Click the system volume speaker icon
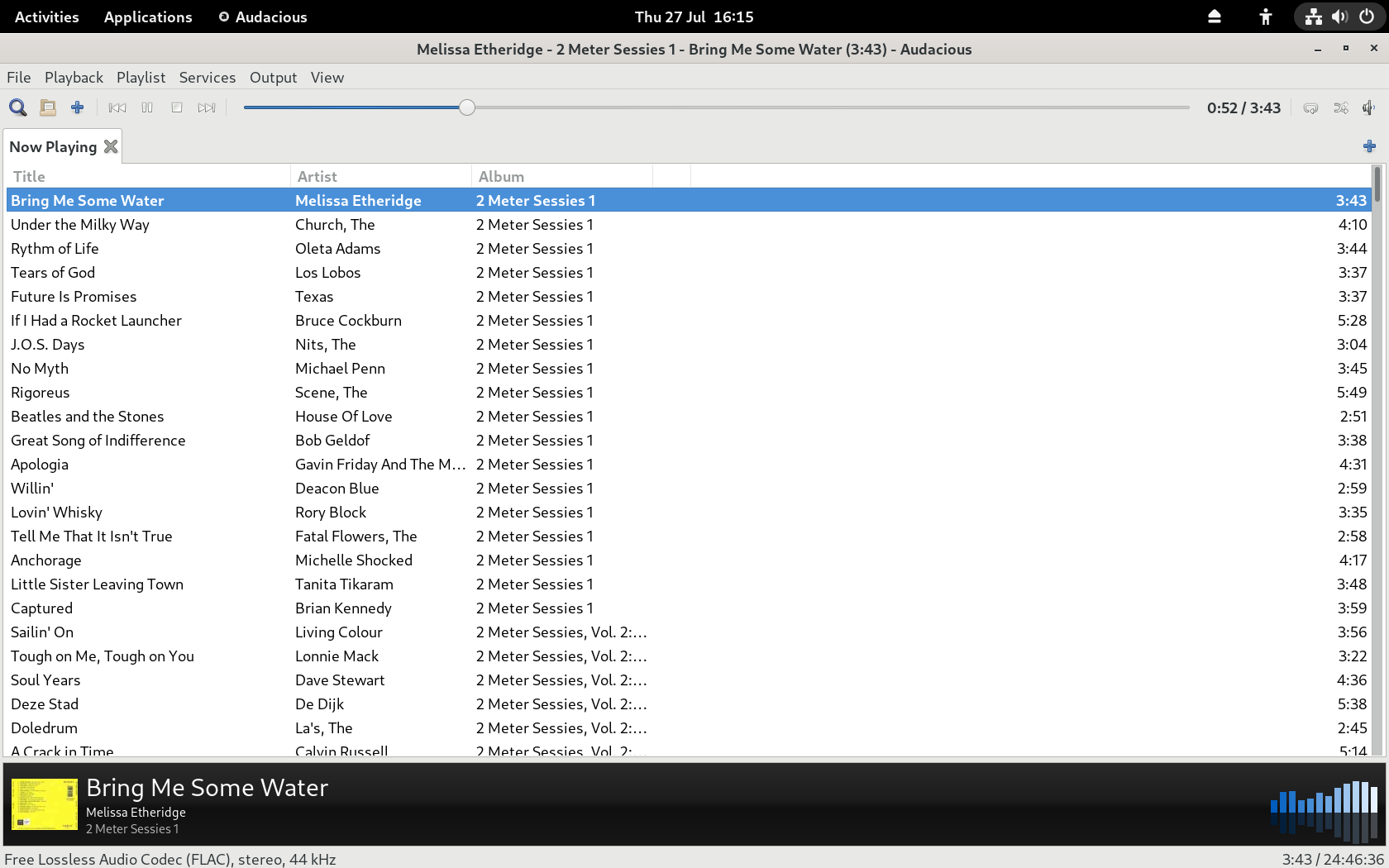Image resolution: width=1389 pixels, height=868 pixels. click(1339, 17)
